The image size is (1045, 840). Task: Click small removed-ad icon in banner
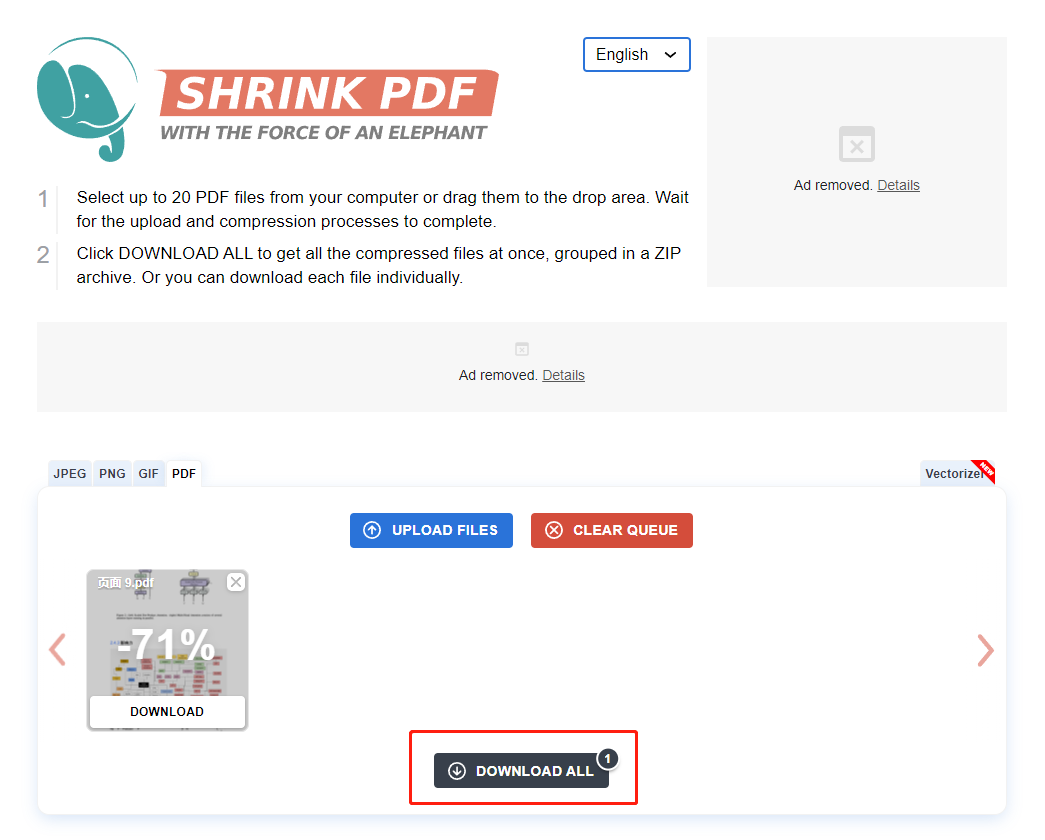tap(522, 349)
